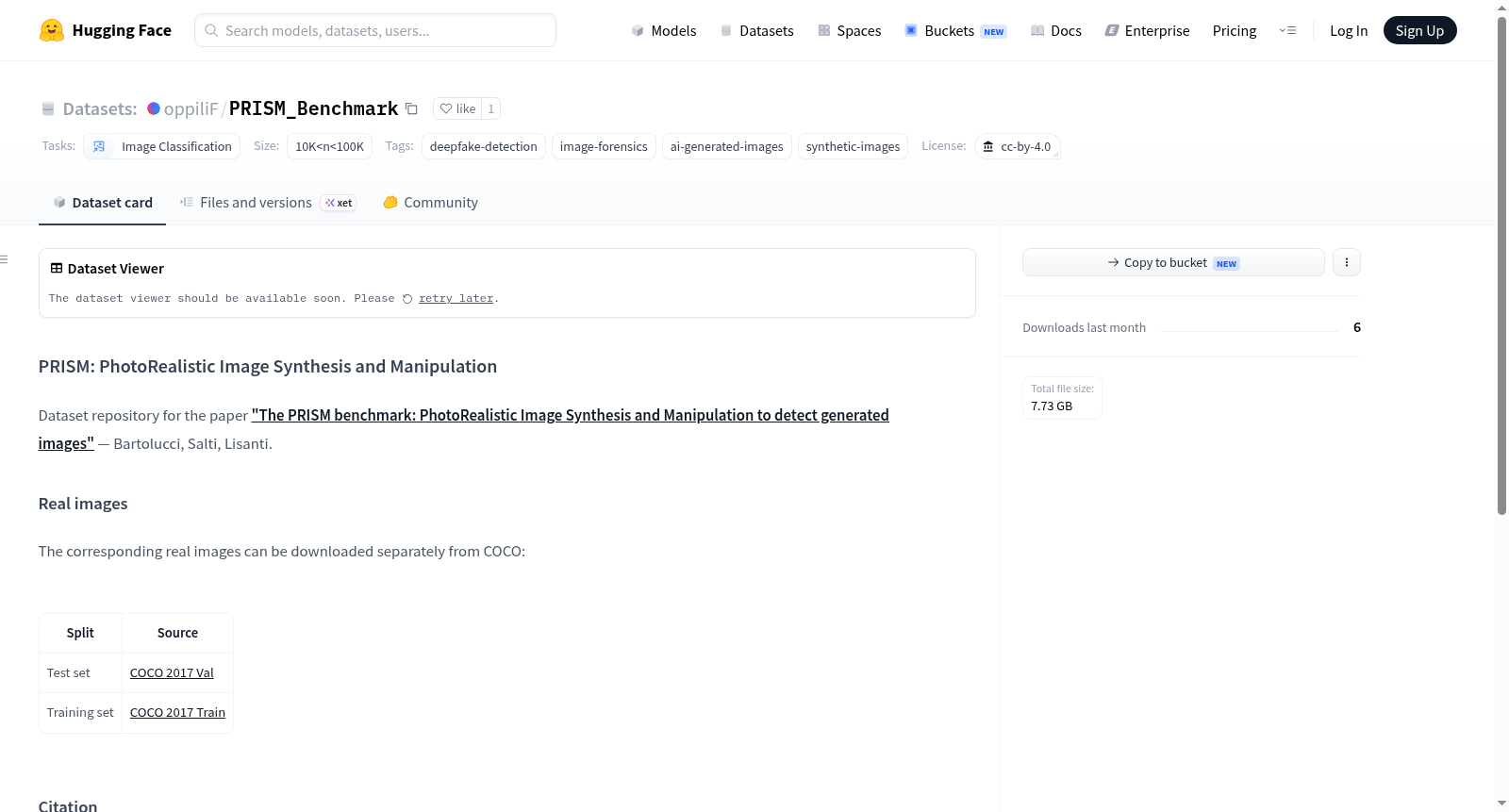Focus the search models, datasets, users field
This screenshot has width=1509, height=812.
click(x=375, y=30)
